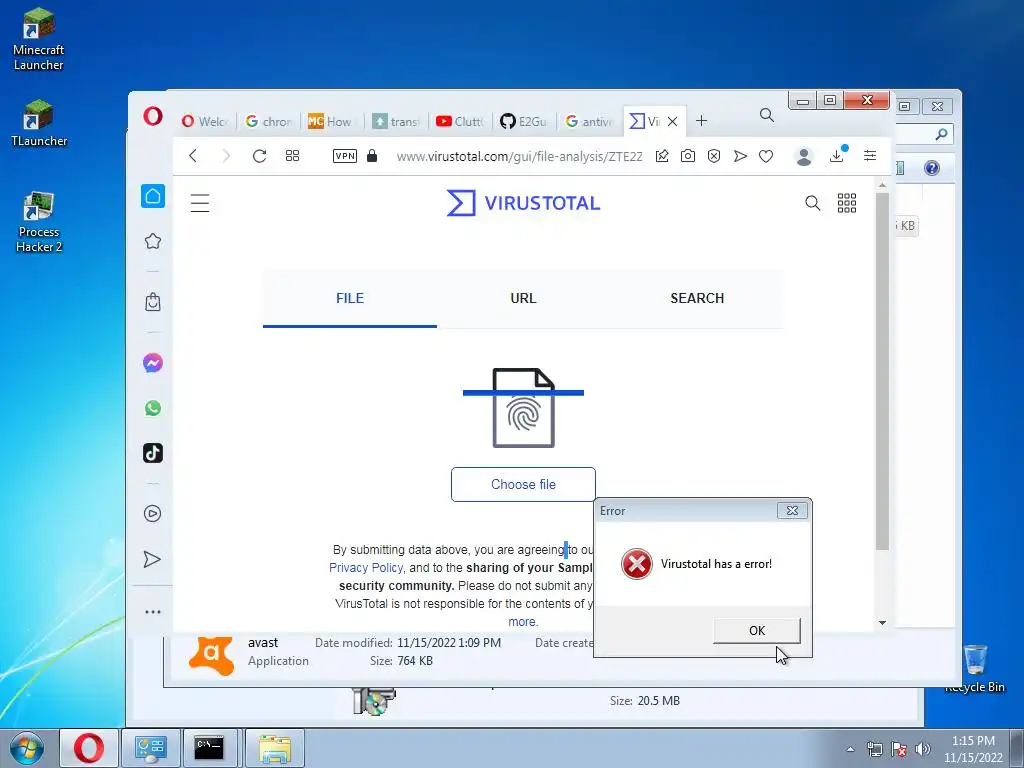Open a new tab with plus button
The width and height of the screenshot is (1024, 768).
701,121
